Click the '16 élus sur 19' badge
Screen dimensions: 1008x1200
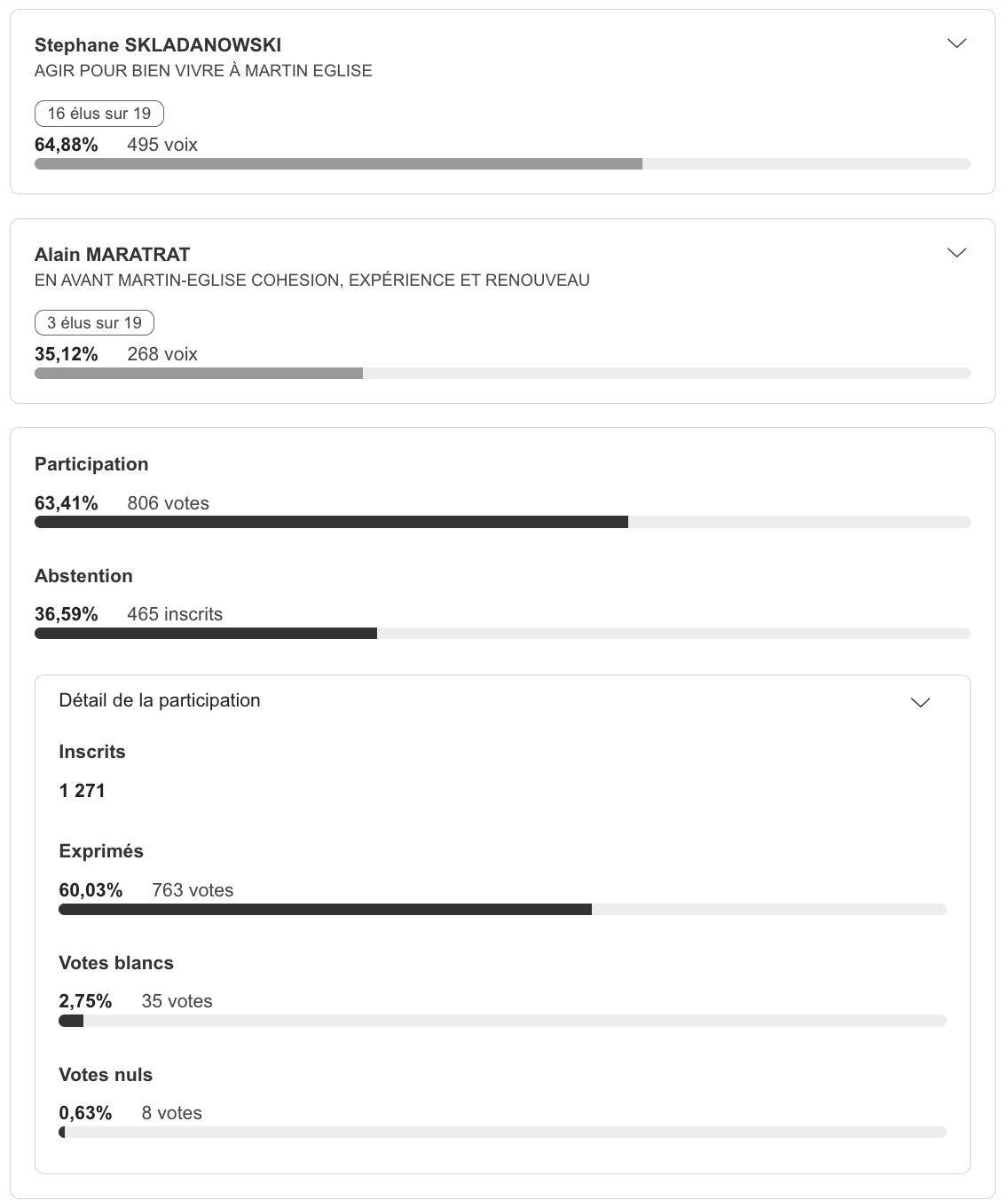tap(98, 114)
